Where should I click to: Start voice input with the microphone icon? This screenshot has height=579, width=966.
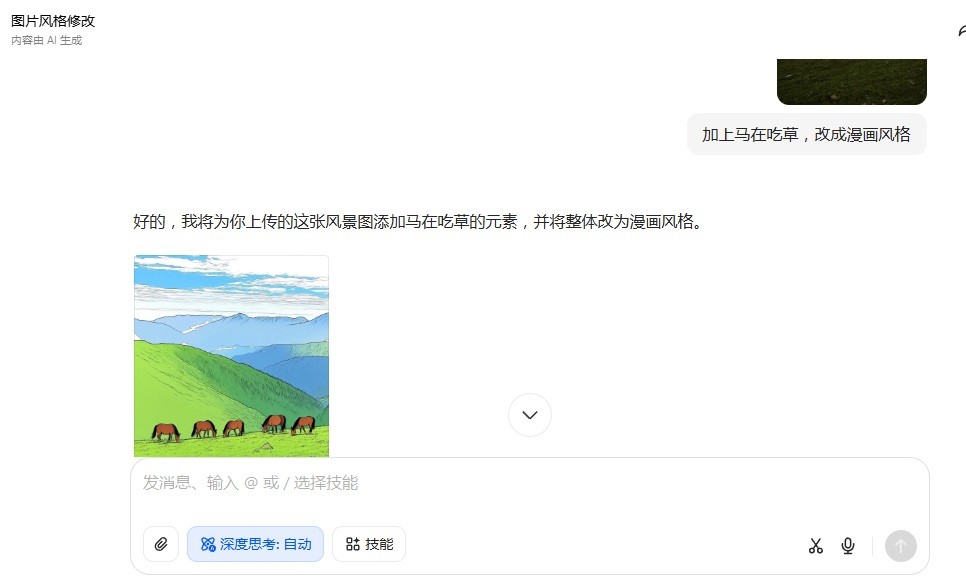[x=848, y=546]
